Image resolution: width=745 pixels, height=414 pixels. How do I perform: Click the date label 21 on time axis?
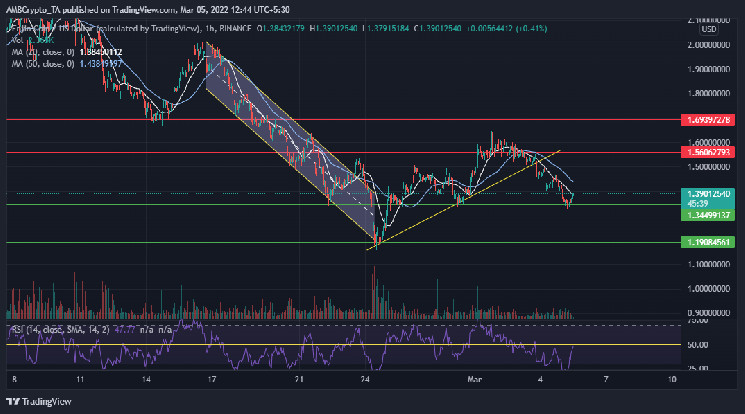[299, 379]
